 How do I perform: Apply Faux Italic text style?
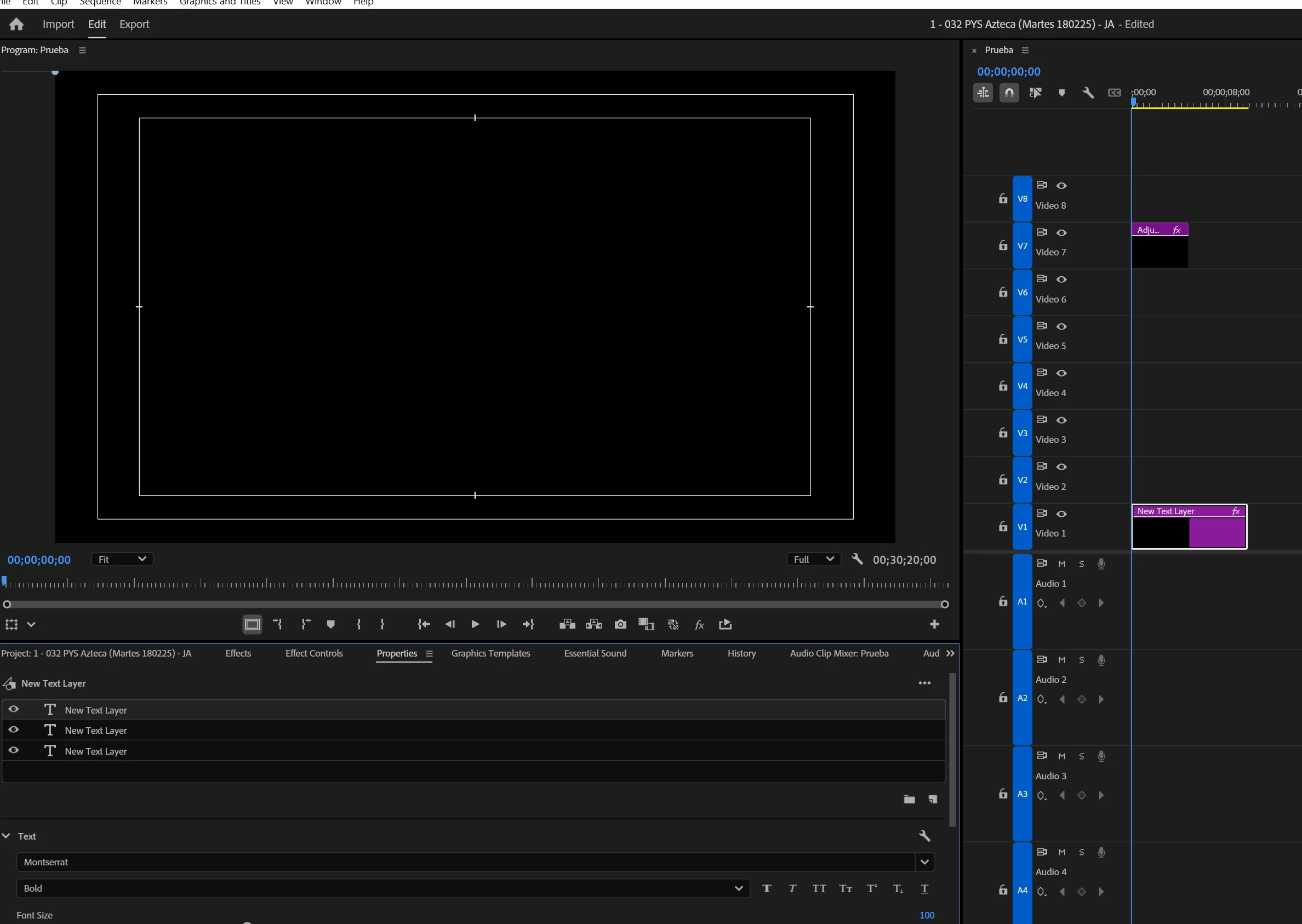click(x=792, y=888)
